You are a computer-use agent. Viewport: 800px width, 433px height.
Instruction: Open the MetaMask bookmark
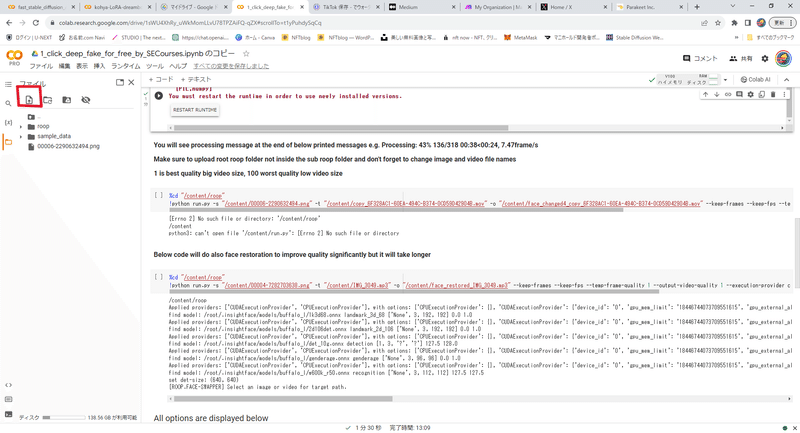point(520,38)
